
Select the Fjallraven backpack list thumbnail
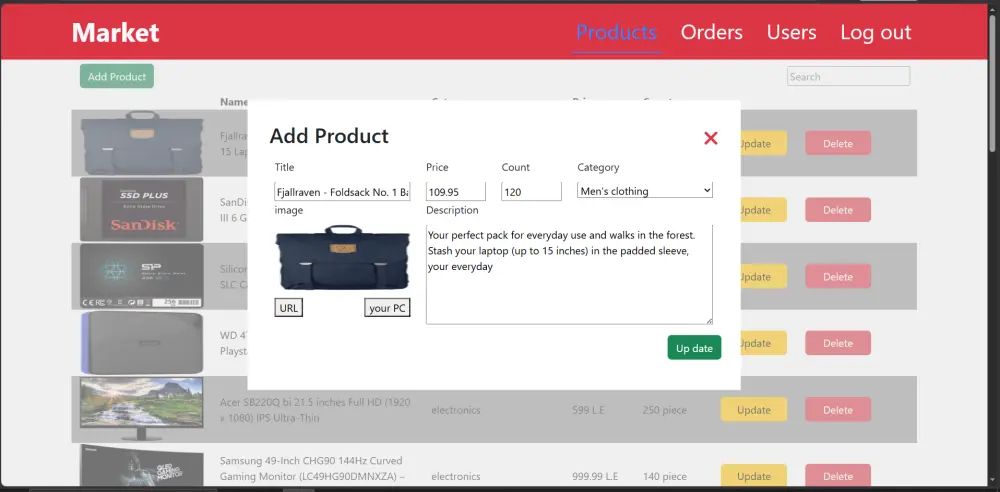click(x=142, y=143)
